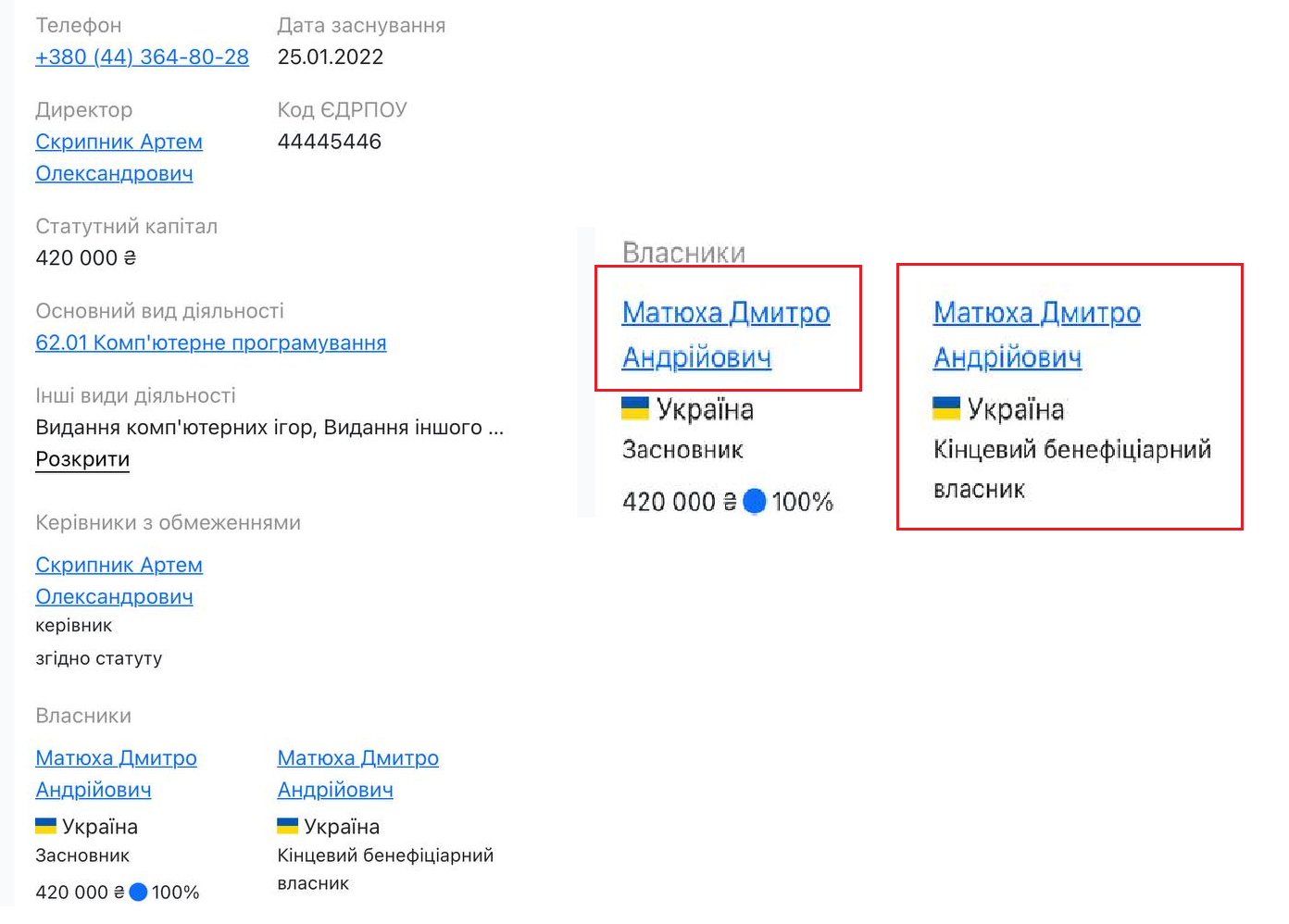Click the Телефон label

[x=79, y=25]
